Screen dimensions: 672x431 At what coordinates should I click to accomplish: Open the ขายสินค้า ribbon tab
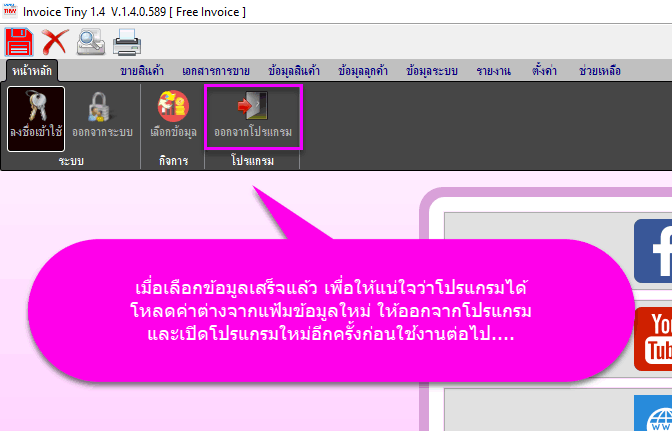click(x=142, y=71)
